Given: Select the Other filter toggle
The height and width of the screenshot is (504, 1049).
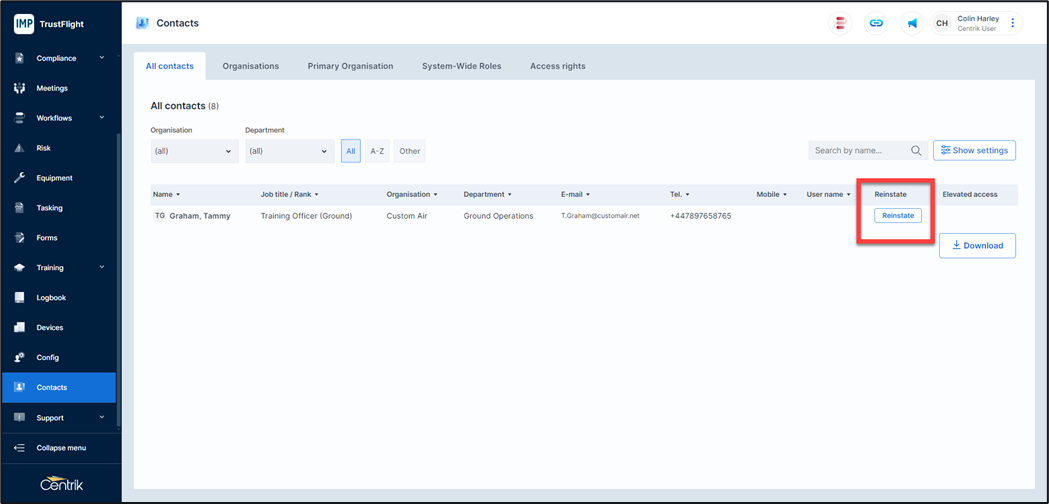Looking at the screenshot, I should click(410, 151).
